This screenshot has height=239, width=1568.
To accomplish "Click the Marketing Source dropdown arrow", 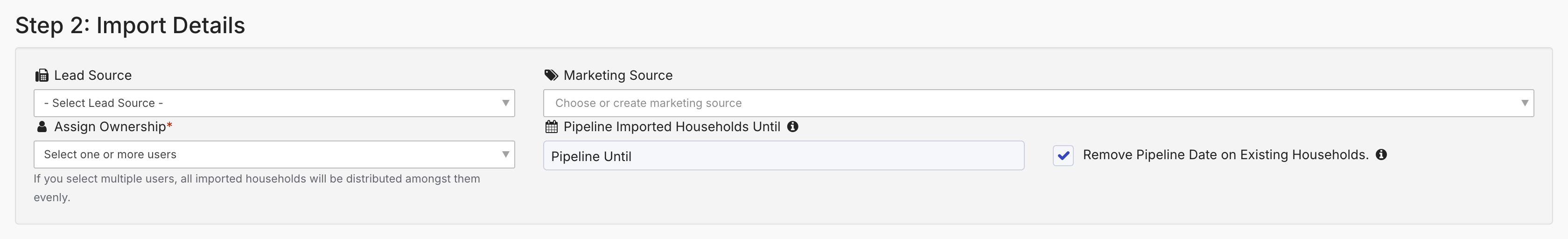I will (x=1524, y=103).
